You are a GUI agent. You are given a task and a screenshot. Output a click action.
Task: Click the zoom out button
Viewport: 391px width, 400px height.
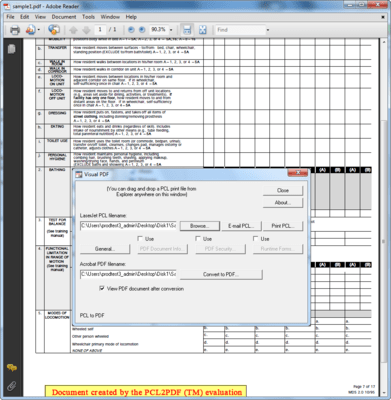click(x=131, y=30)
